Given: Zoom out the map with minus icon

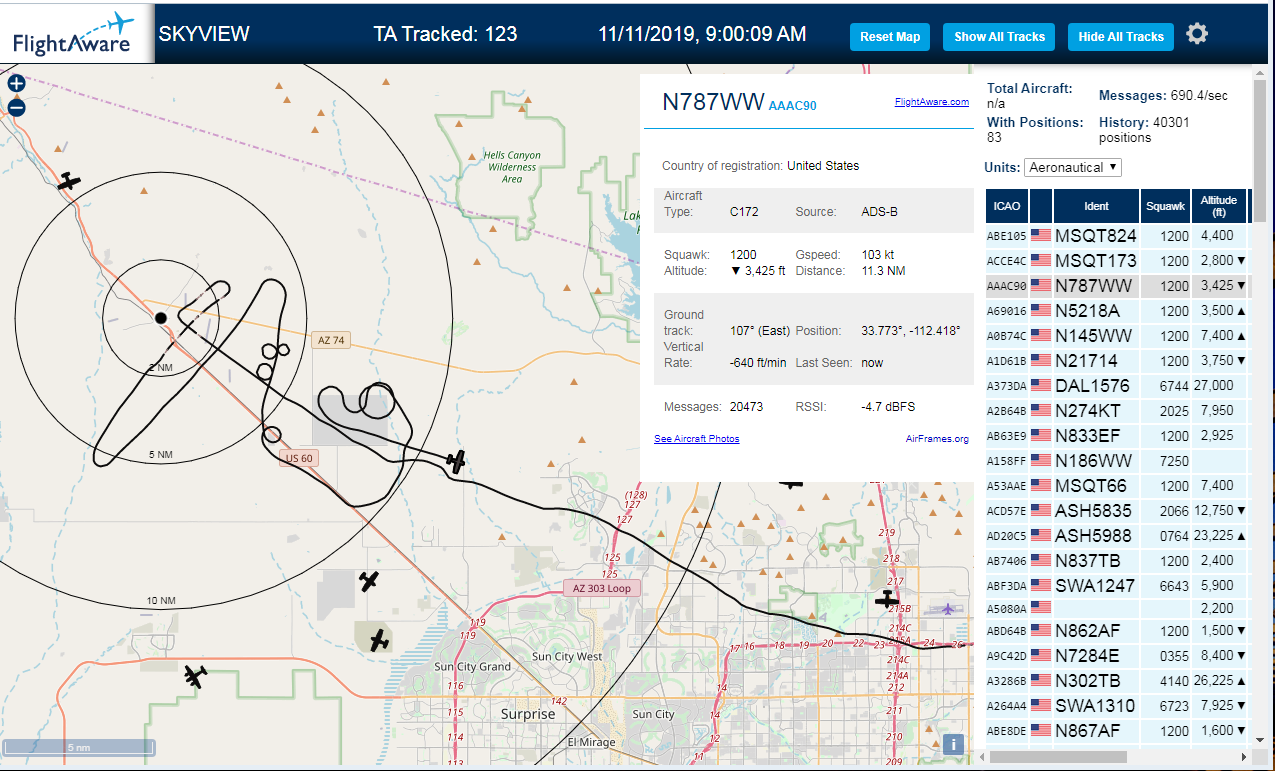Looking at the screenshot, I should coord(16,108).
